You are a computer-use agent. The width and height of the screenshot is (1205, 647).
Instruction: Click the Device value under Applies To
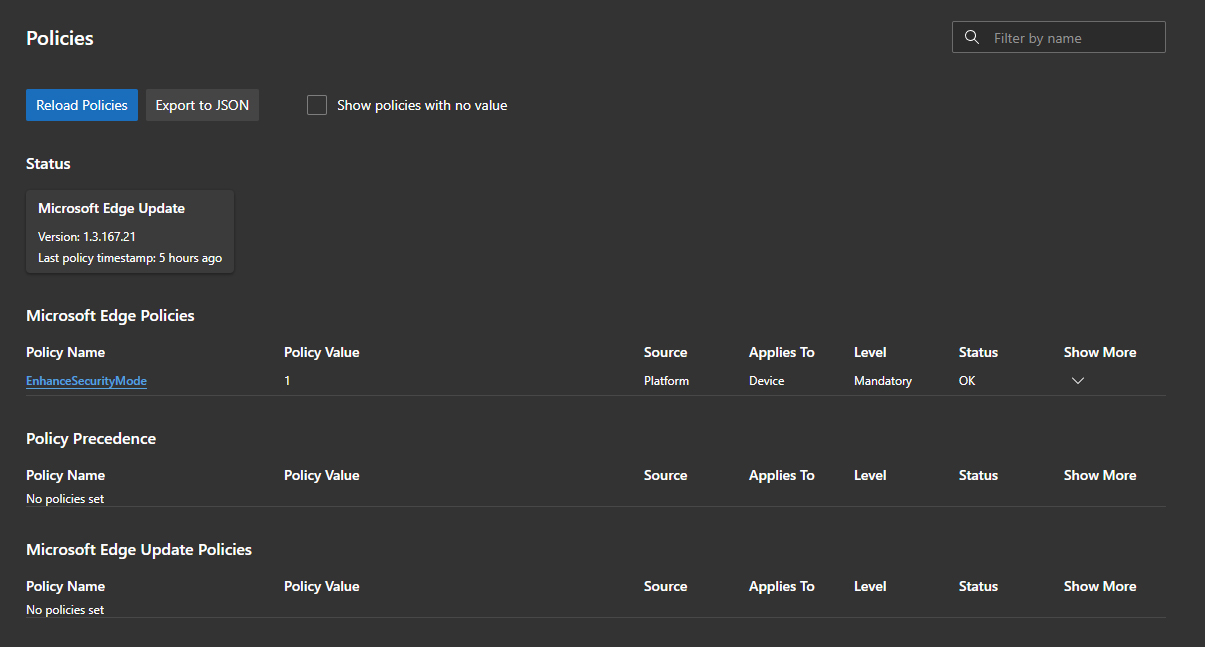coord(768,381)
